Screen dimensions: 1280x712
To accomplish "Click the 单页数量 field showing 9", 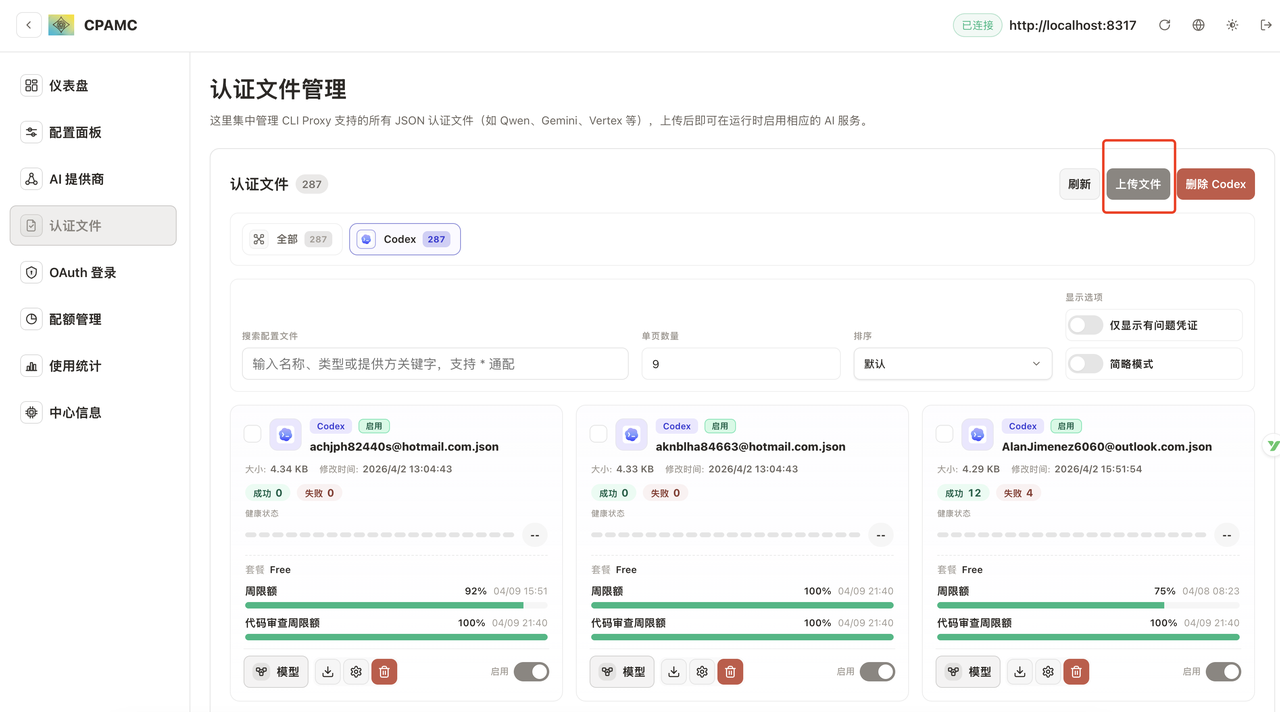I will (741, 364).
